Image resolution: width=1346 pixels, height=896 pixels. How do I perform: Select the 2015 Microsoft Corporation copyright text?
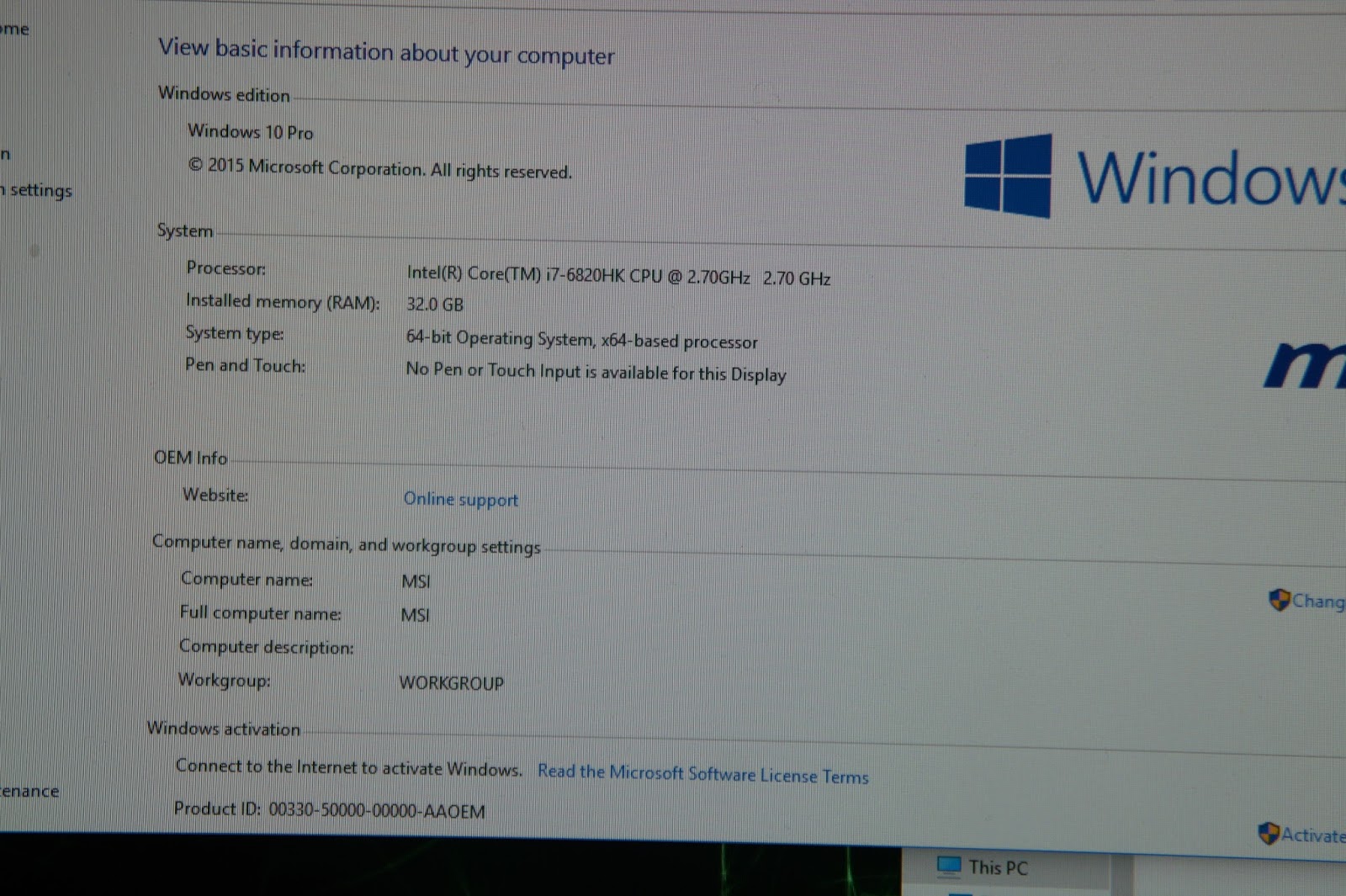pos(379,168)
